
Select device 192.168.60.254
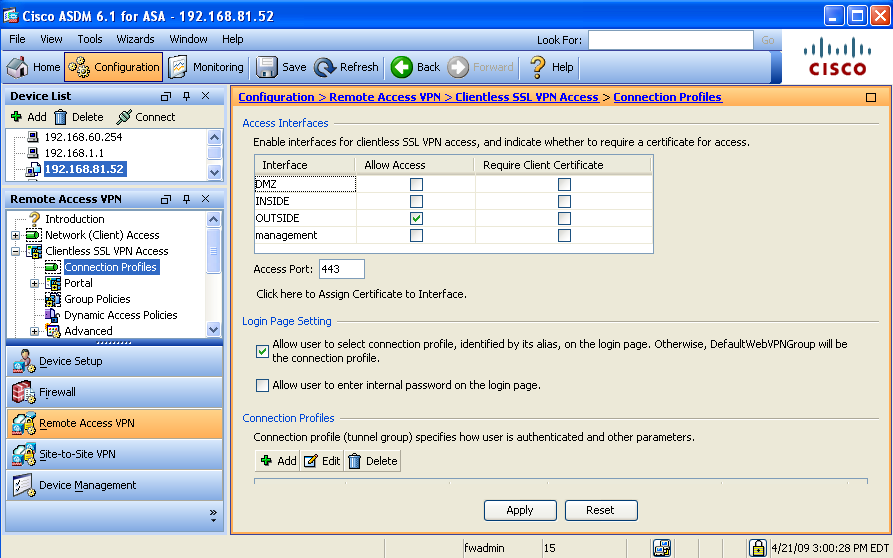tap(83, 137)
